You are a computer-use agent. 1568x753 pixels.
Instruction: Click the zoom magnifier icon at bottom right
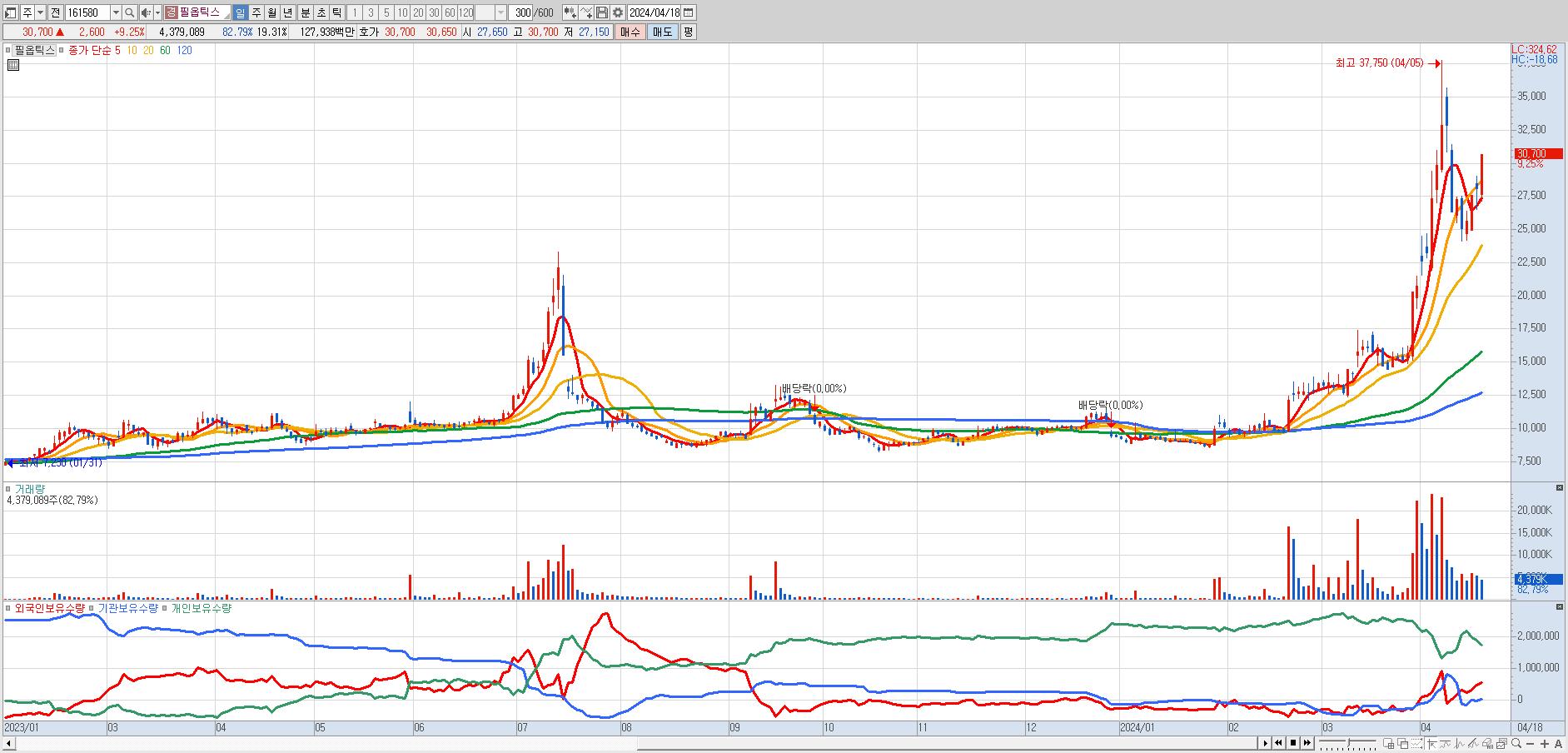1516,744
